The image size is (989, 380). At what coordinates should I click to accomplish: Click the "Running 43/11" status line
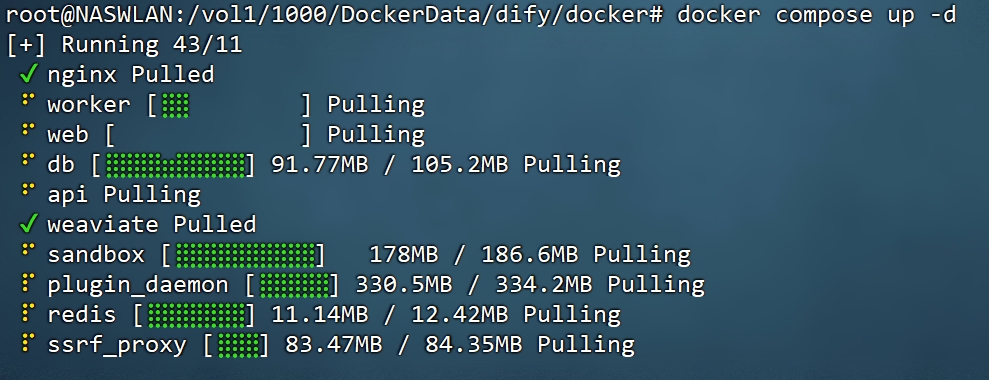click(124, 45)
